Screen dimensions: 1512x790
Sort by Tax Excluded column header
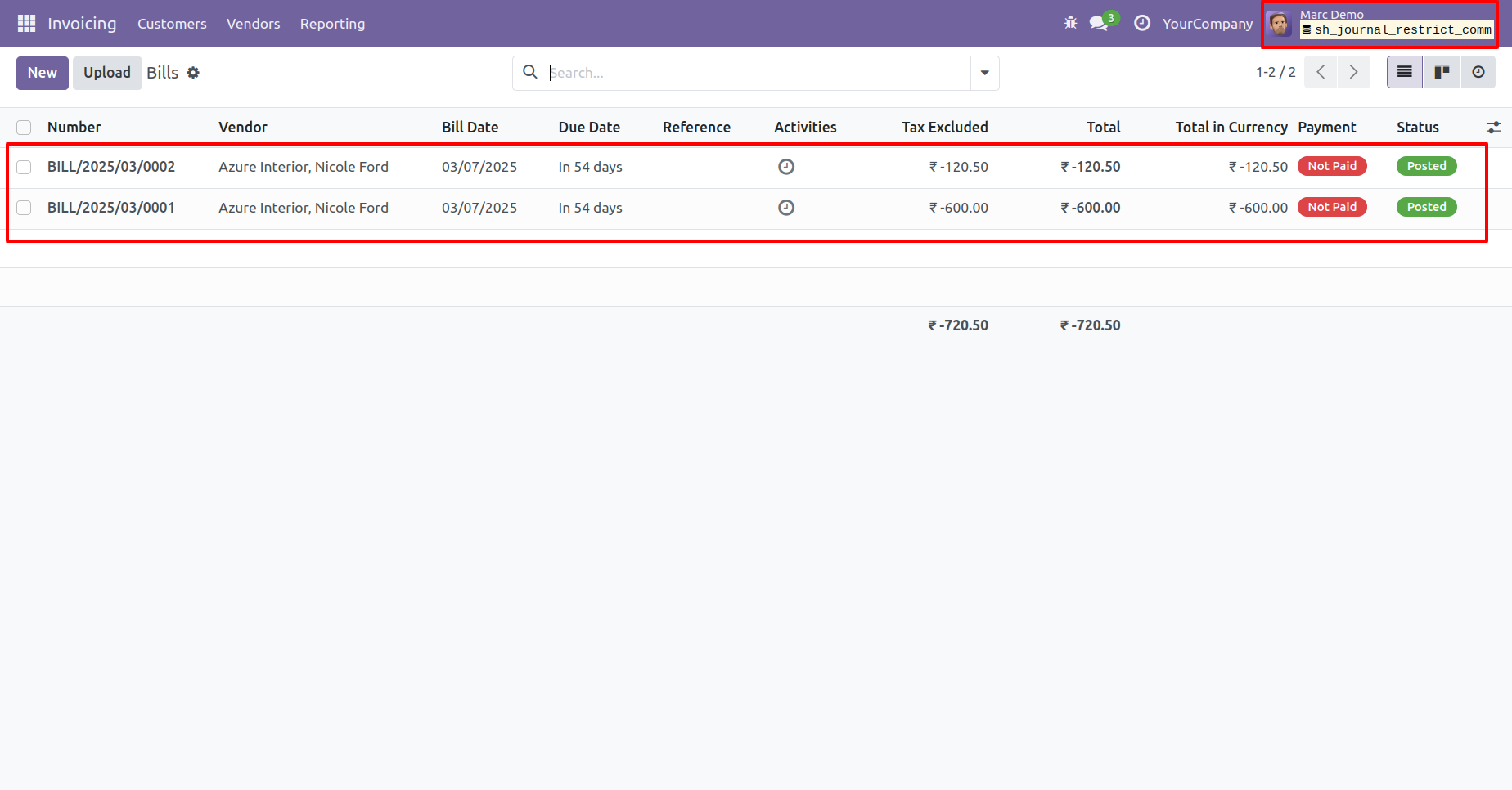coord(945,128)
